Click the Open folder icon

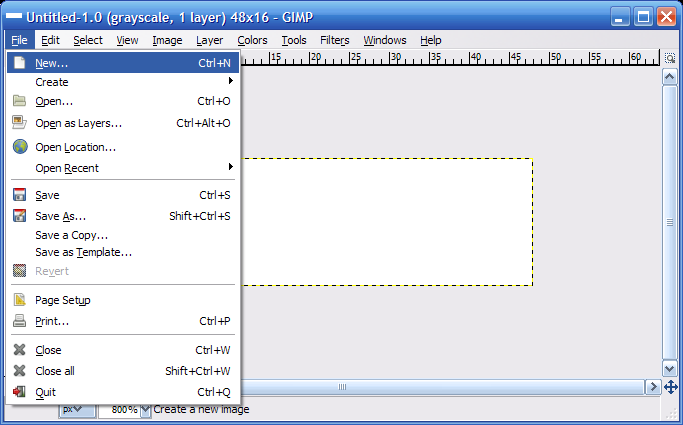coord(19,101)
